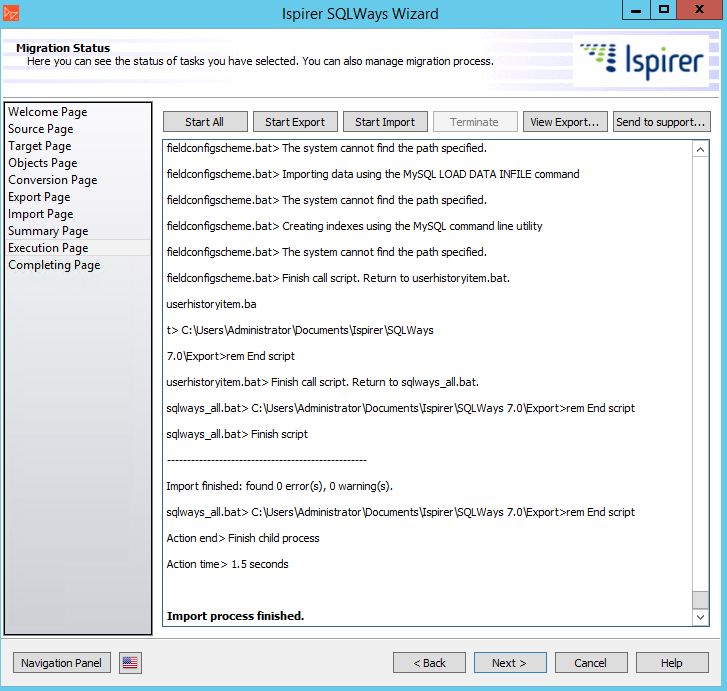The height and width of the screenshot is (691, 727).
Task: Go Back to the previous wizard page
Action: 429,662
